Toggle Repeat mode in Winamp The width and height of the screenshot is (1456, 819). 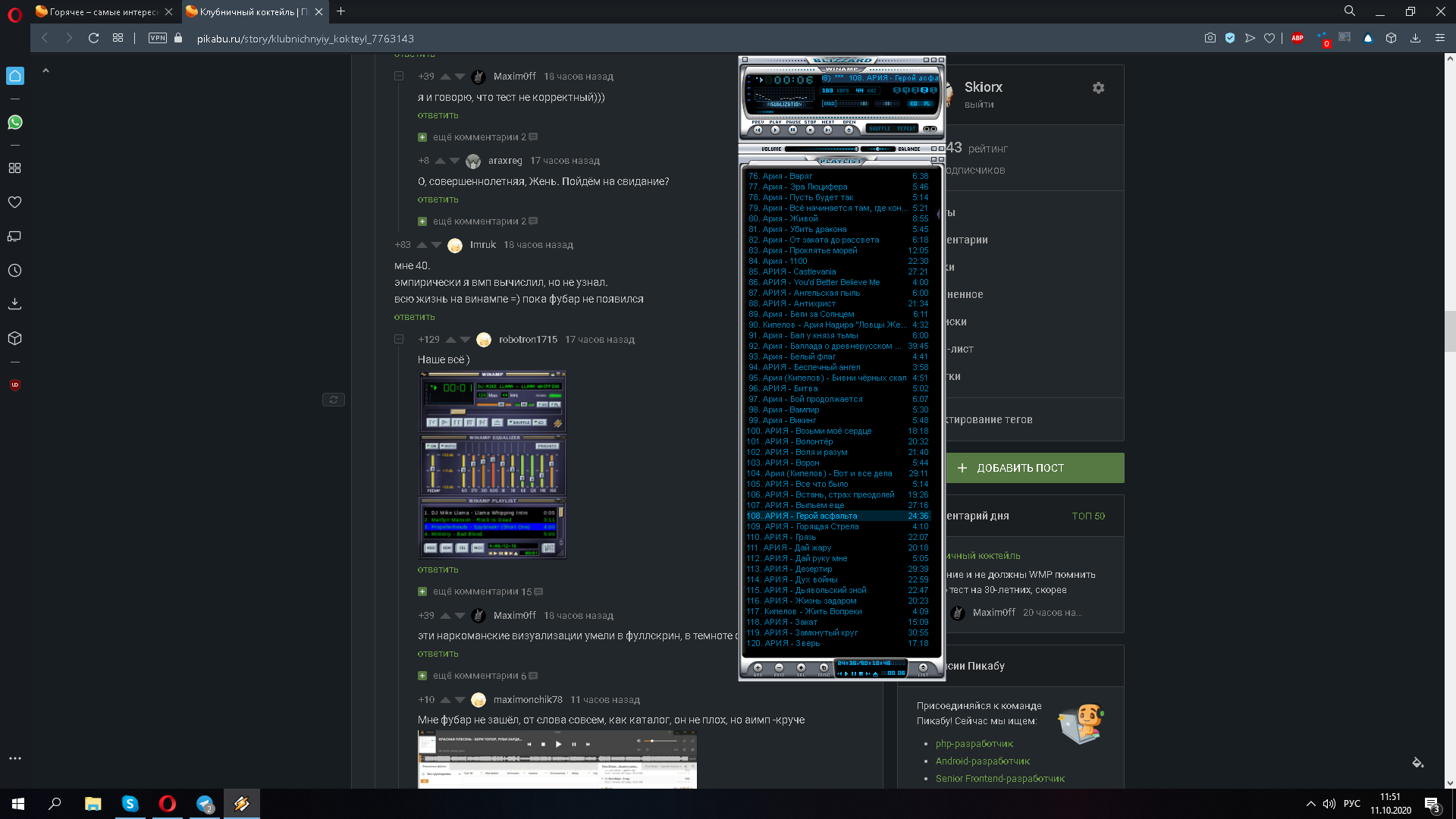pyautogui.click(x=906, y=129)
